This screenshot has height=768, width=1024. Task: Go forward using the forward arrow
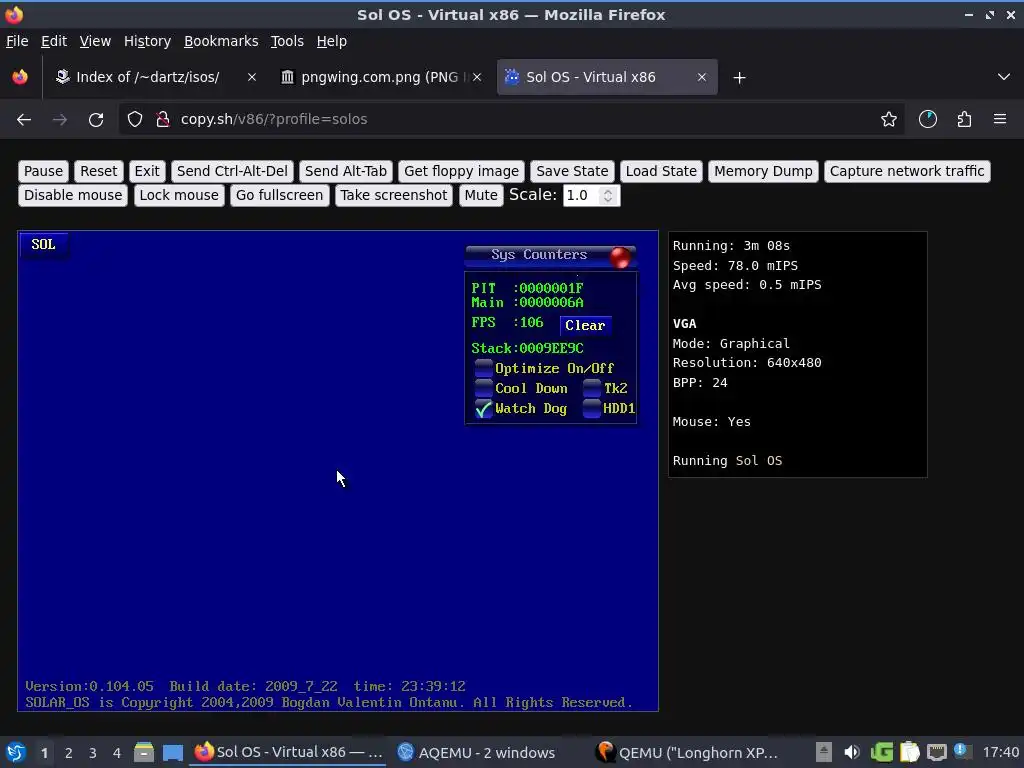point(59,120)
